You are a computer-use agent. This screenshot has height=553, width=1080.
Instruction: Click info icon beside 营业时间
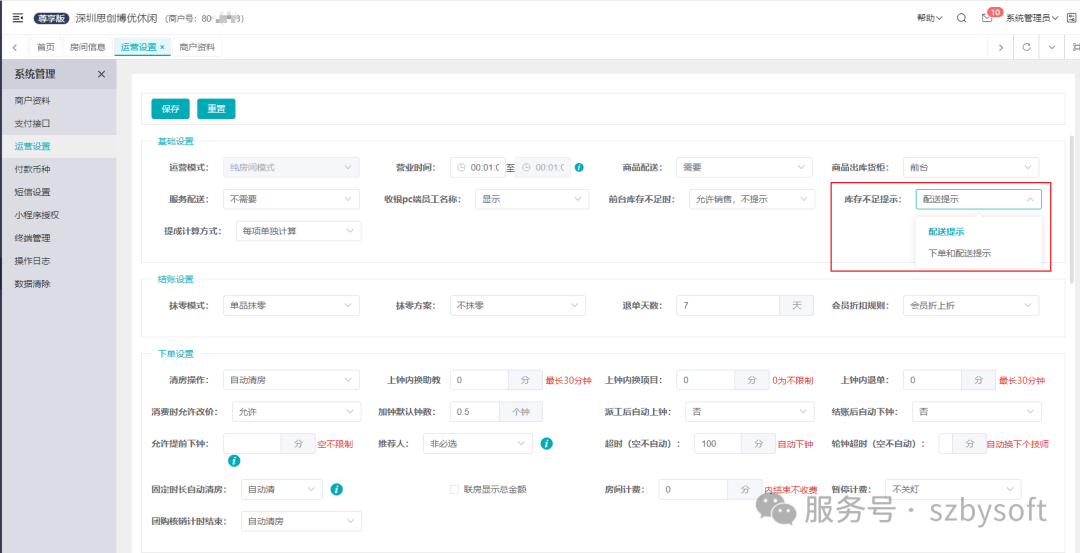click(x=579, y=167)
